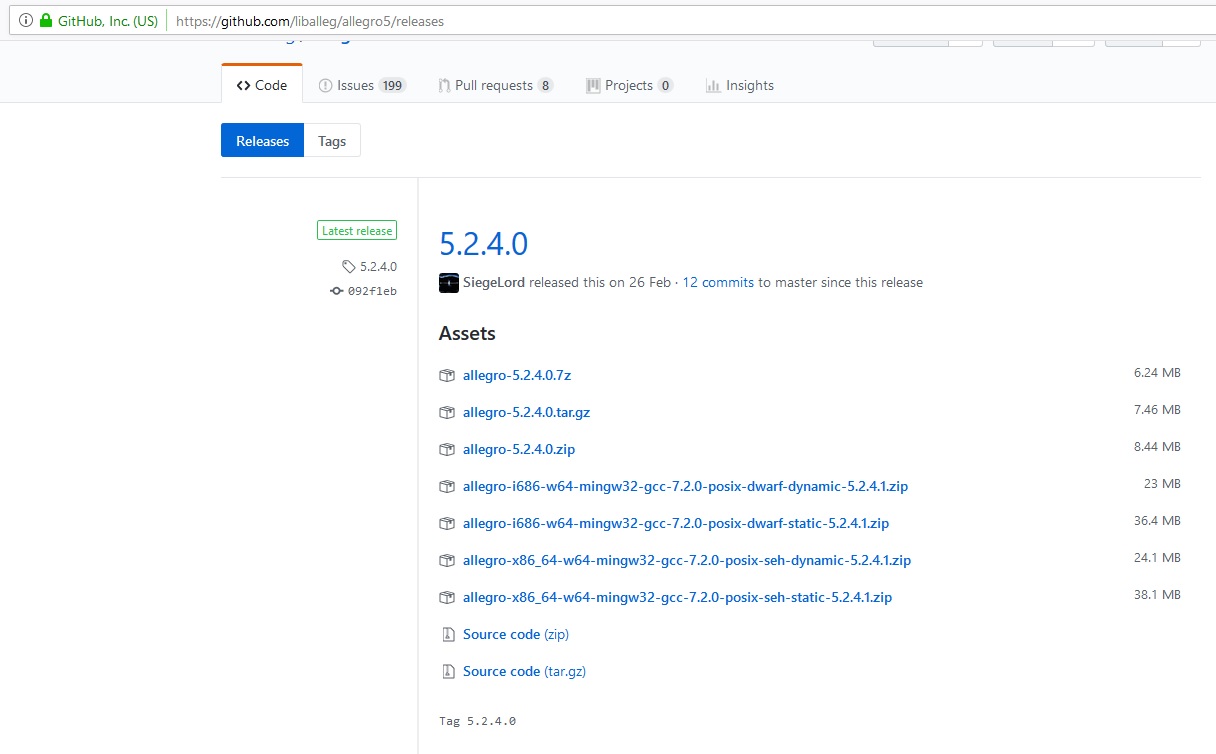This screenshot has height=754, width=1216.
Task: Download the i686 dwarf-dynamic zip build
Action: point(685,486)
